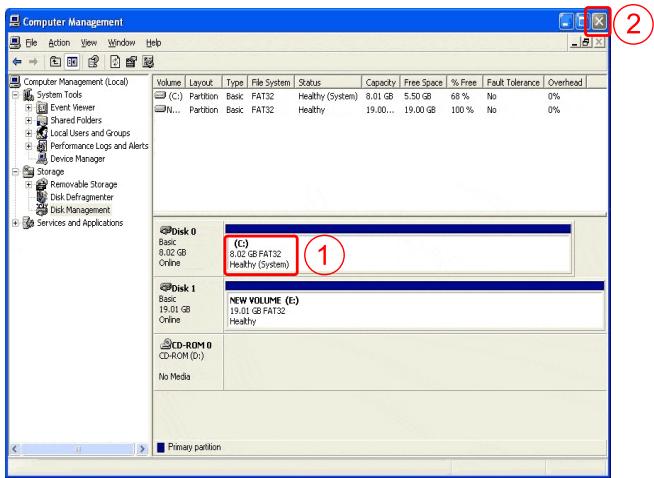The width and height of the screenshot is (654, 478).
Task: Click the Computer Management title bar icon
Action: [x=15, y=21]
